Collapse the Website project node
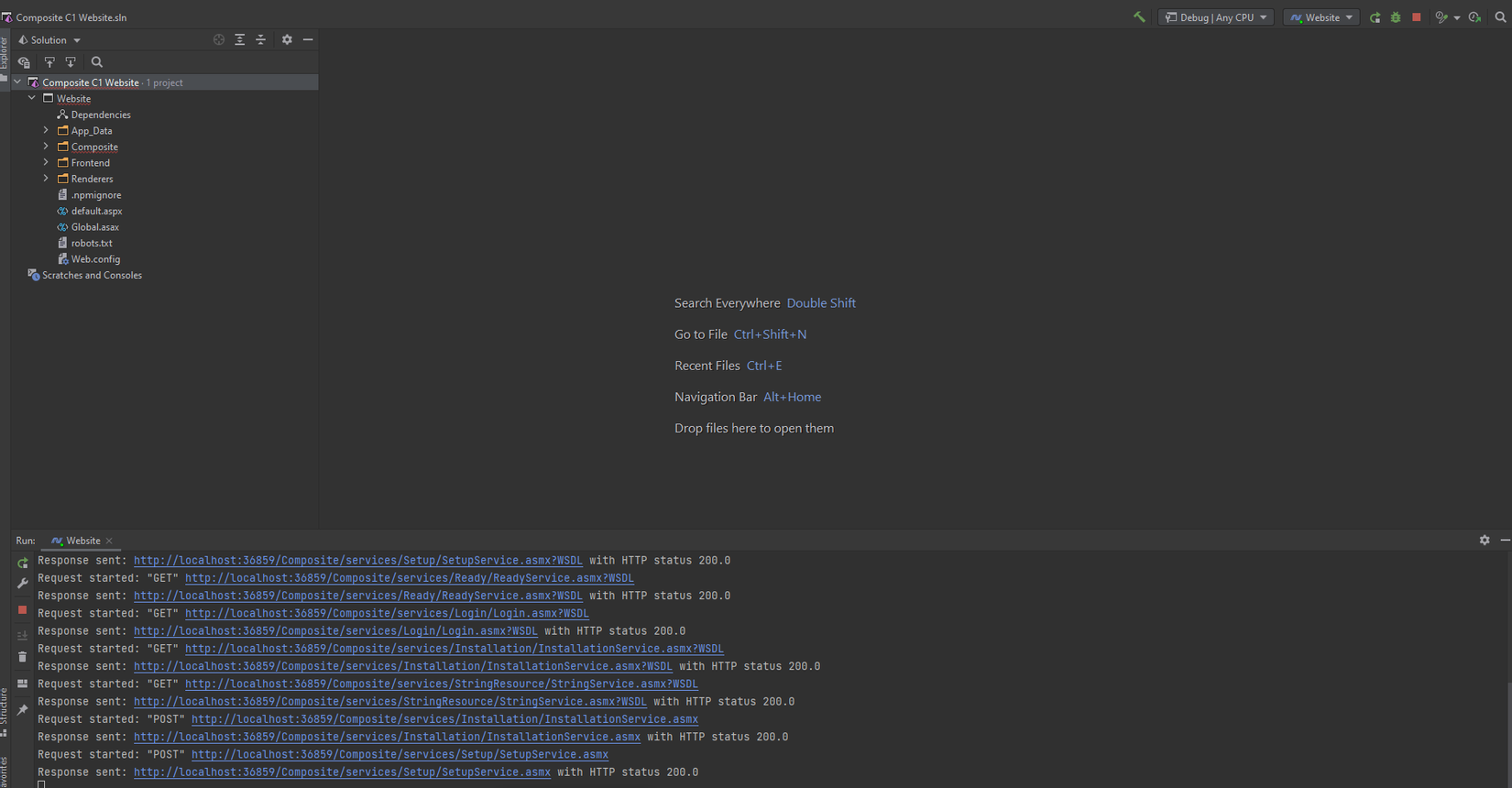This screenshot has height=788, width=1512. click(x=32, y=98)
